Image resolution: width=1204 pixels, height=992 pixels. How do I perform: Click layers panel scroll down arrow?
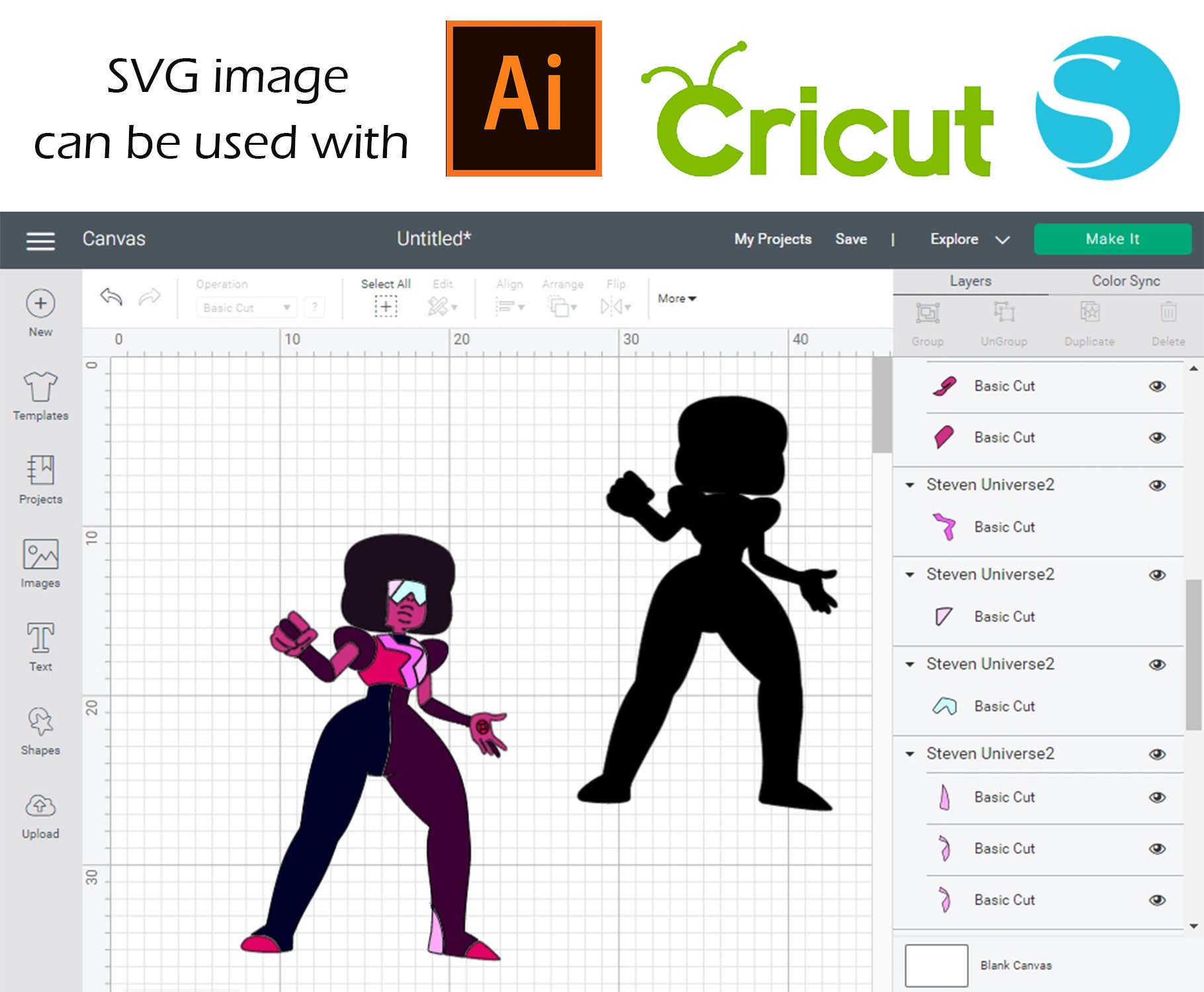point(1193,926)
